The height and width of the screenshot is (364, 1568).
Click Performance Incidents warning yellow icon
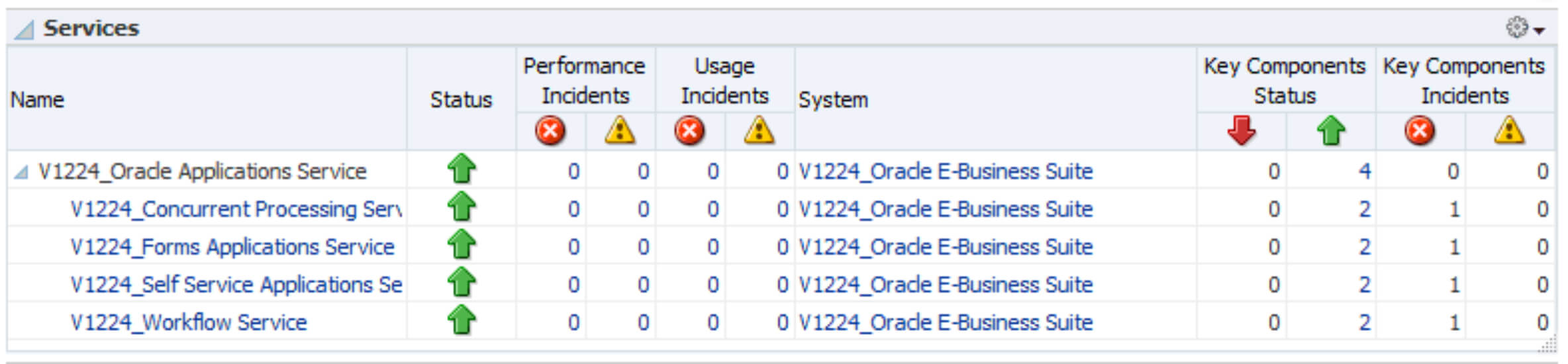(620, 130)
